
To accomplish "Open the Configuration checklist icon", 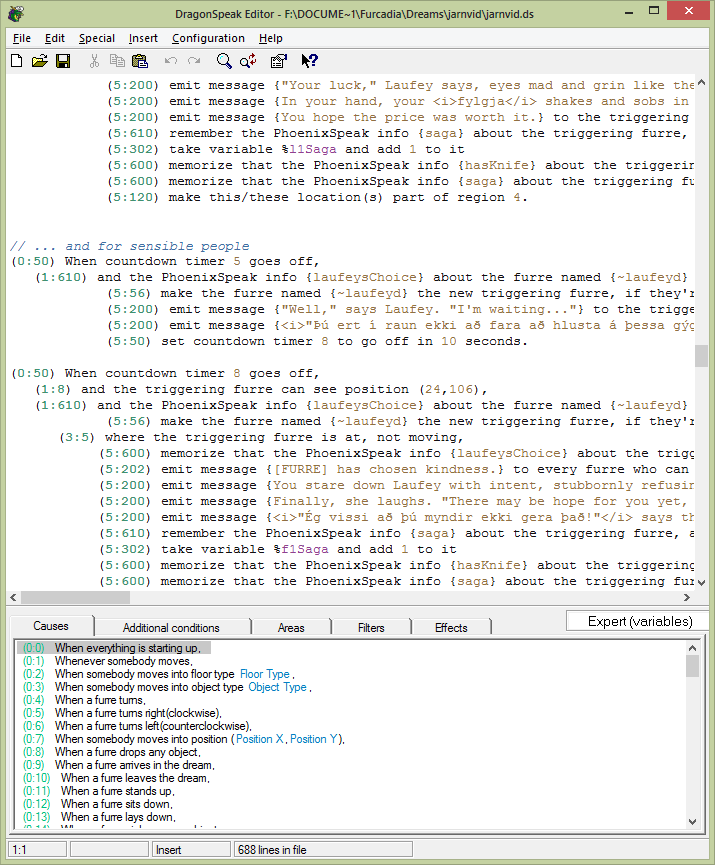I will coord(279,61).
